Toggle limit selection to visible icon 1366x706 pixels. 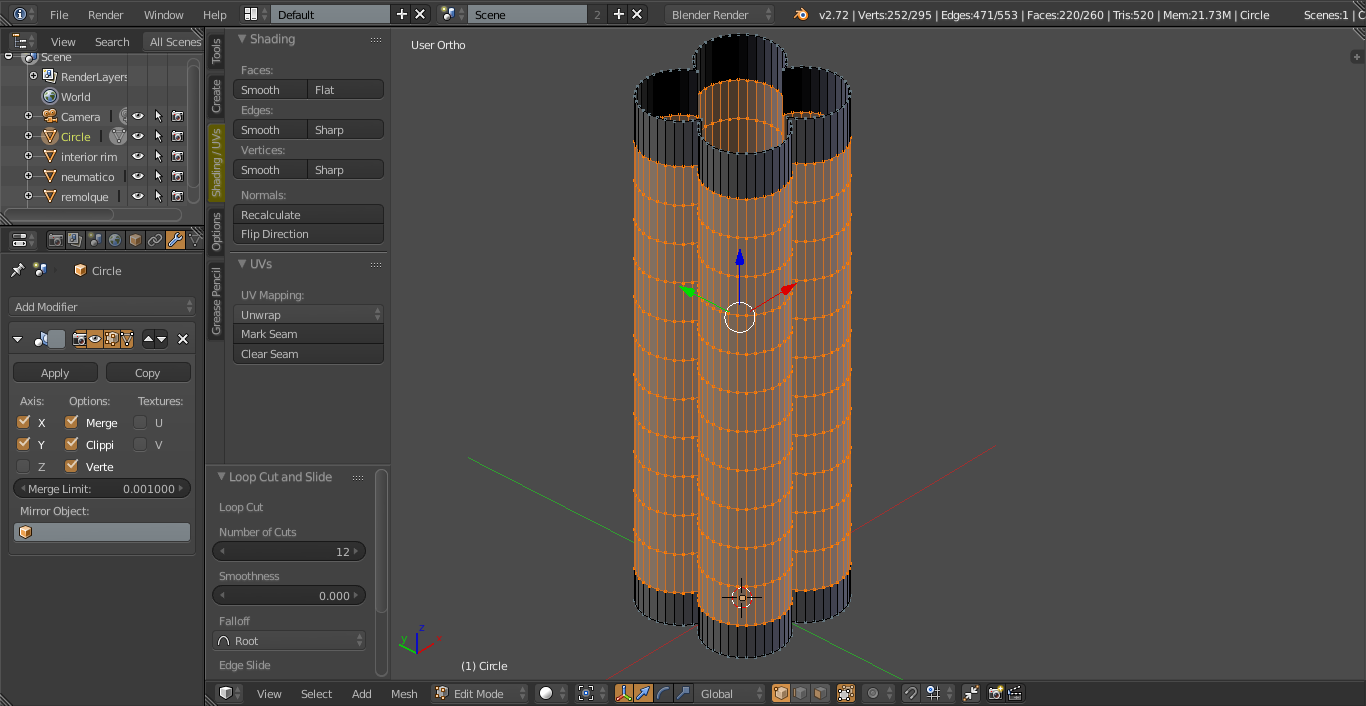tap(846, 693)
